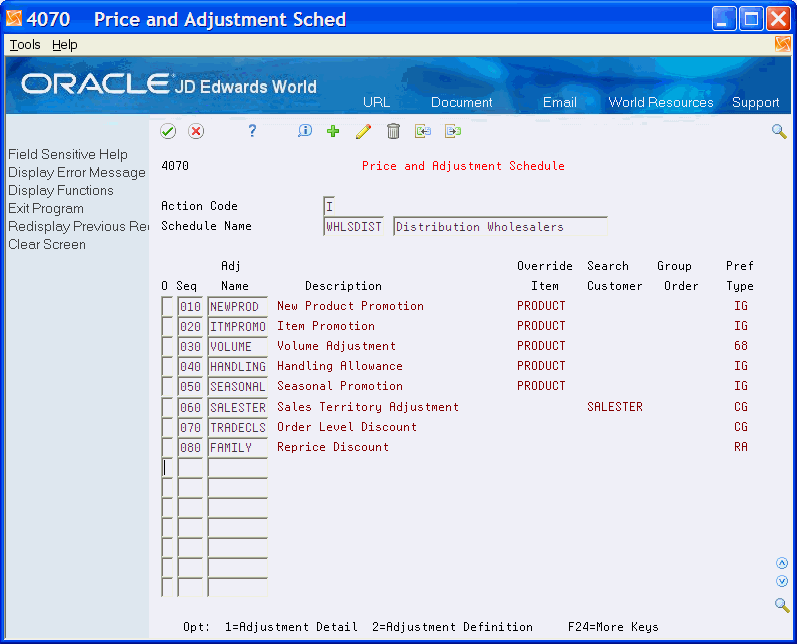
Task: Select Exit Program in sidebar
Action: click(46, 209)
